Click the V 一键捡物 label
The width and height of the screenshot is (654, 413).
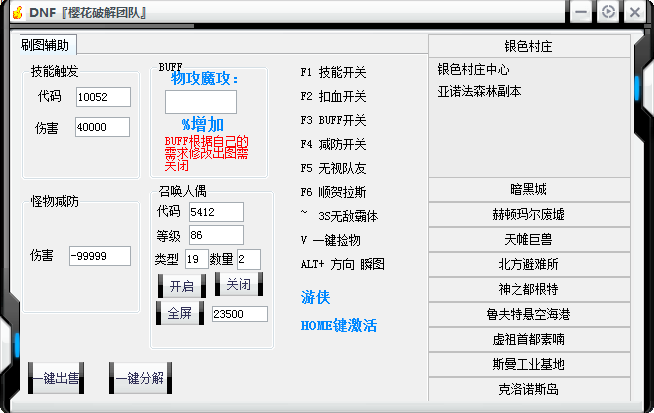click(x=331, y=240)
